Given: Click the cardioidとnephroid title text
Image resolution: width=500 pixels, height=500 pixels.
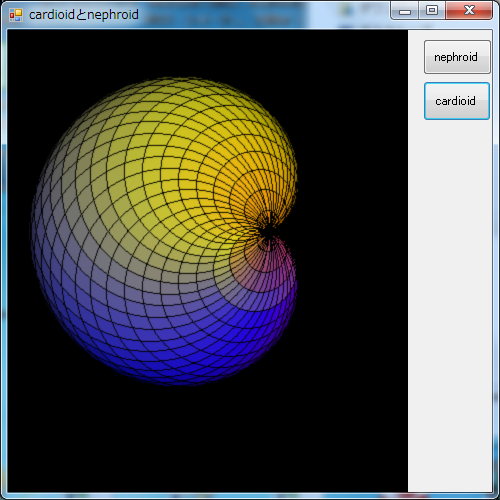Looking at the screenshot, I should pyautogui.click(x=84, y=15).
